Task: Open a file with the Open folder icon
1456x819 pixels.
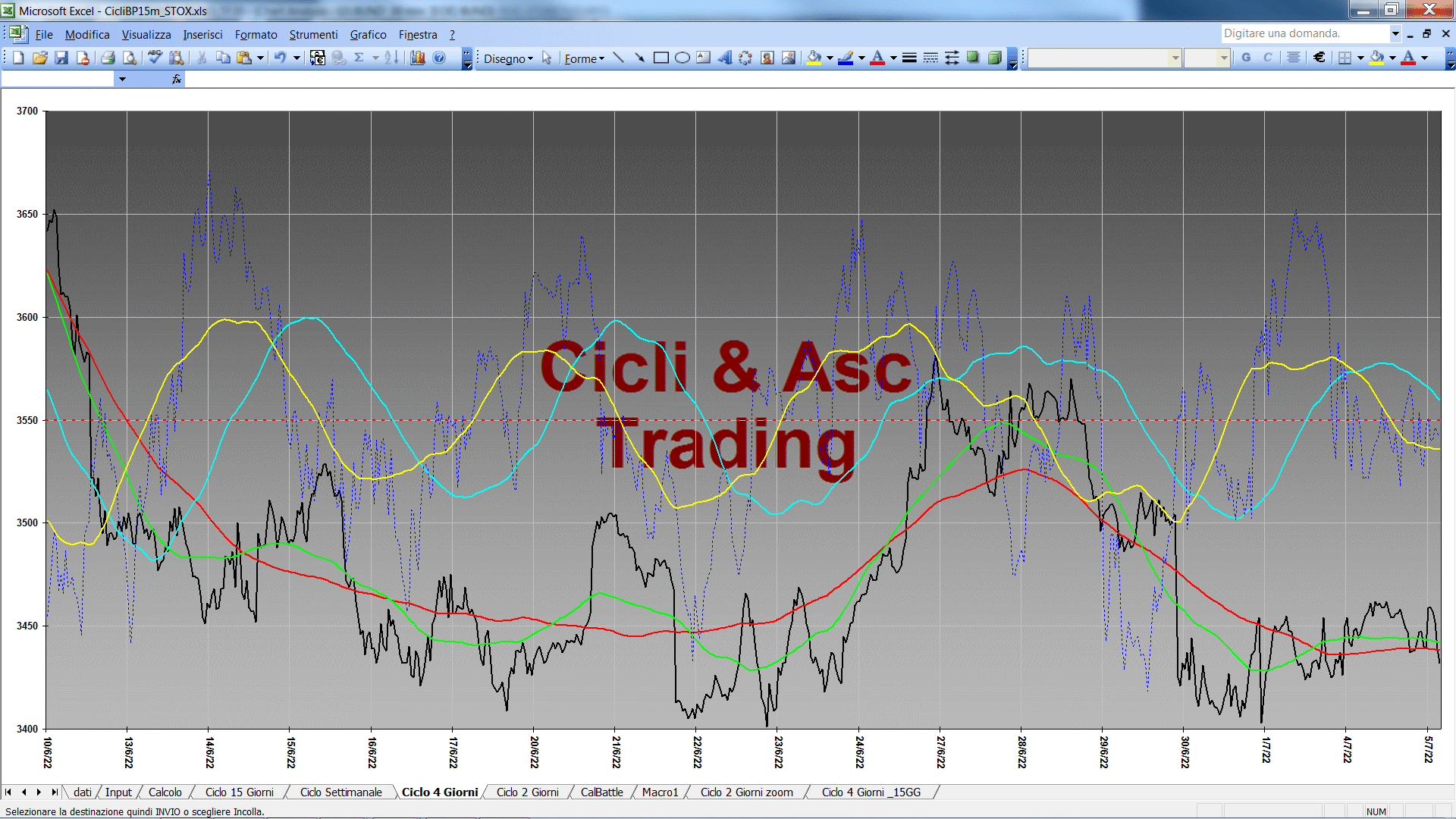Action: [40, 58]
